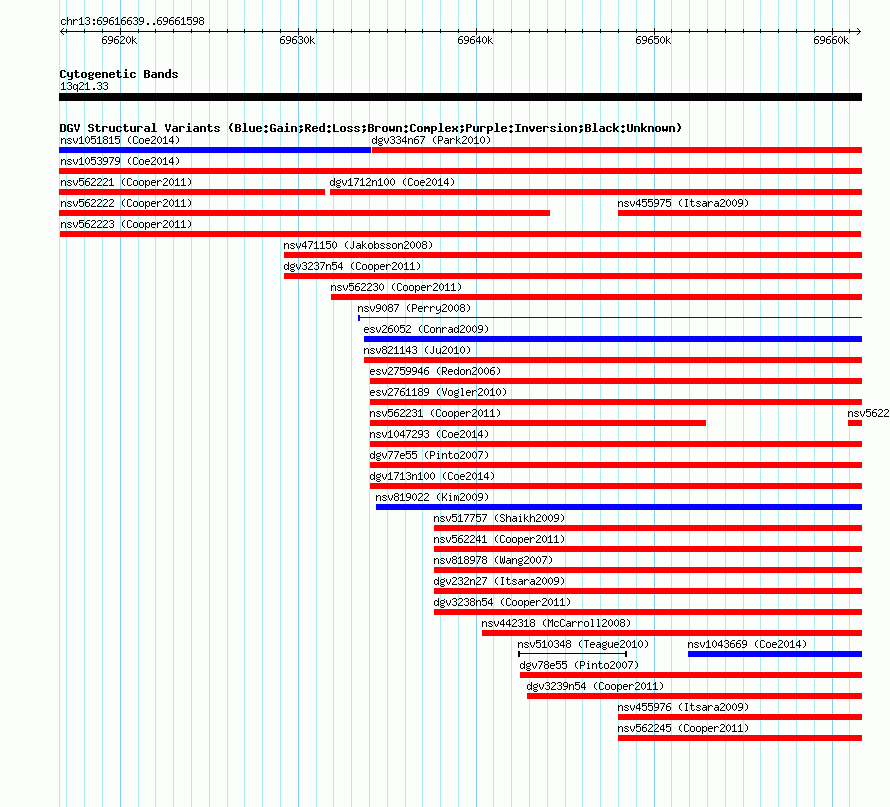Click the black line glyph of nsv510348
Image resolution: width=890 pixels, height=807 pixels.
coord(572,654)
